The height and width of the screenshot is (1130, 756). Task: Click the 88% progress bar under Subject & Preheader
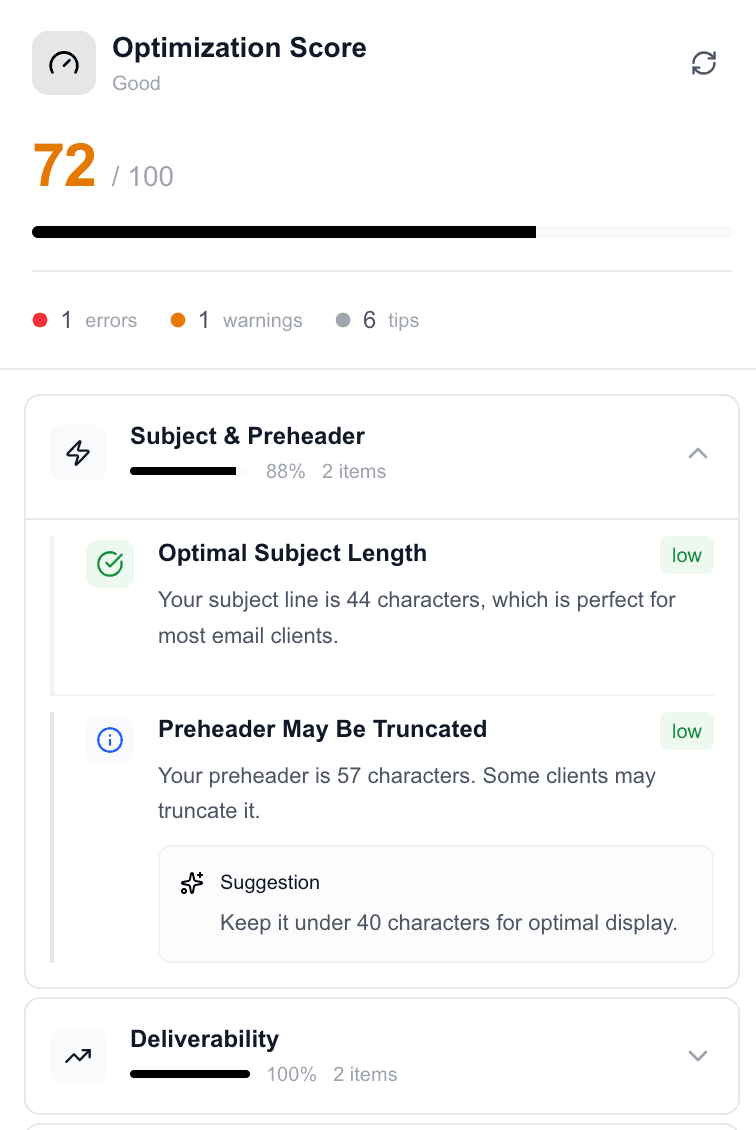(190, 471)
